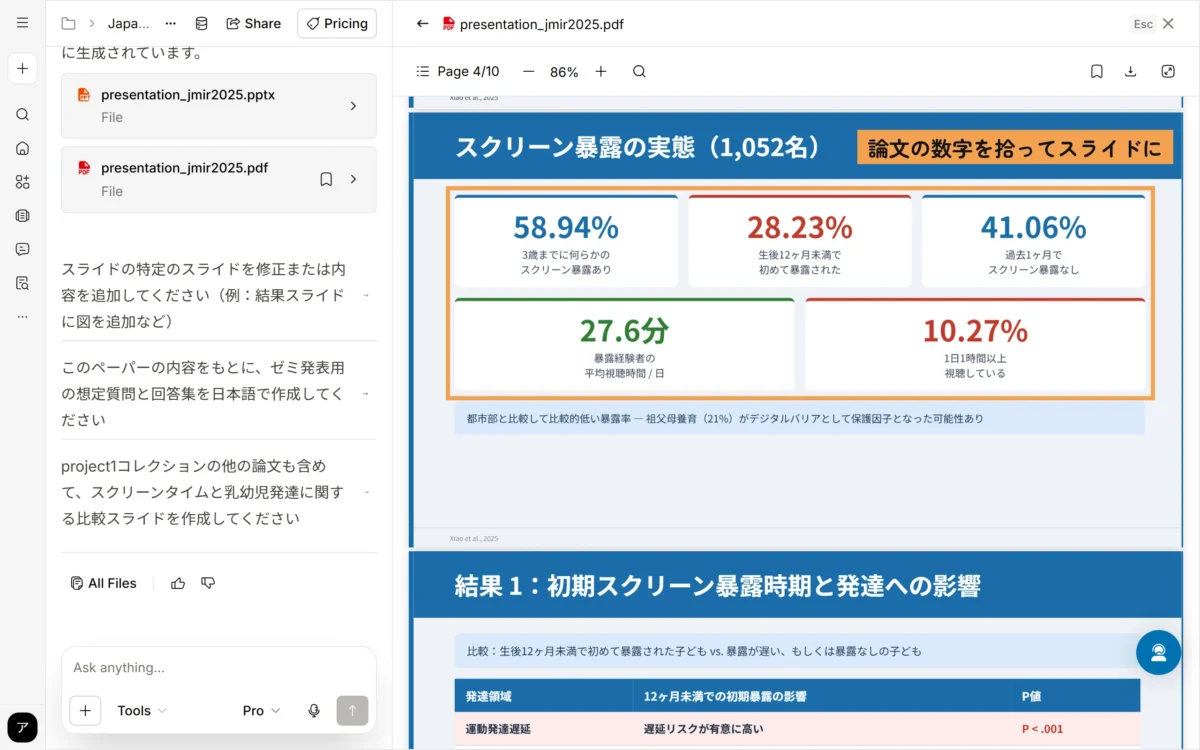The height and width of the screenshot is (750, 1200).
Task: Expand the presentation_jmir2025.pptx chevron
Action: tap(353, 106)
